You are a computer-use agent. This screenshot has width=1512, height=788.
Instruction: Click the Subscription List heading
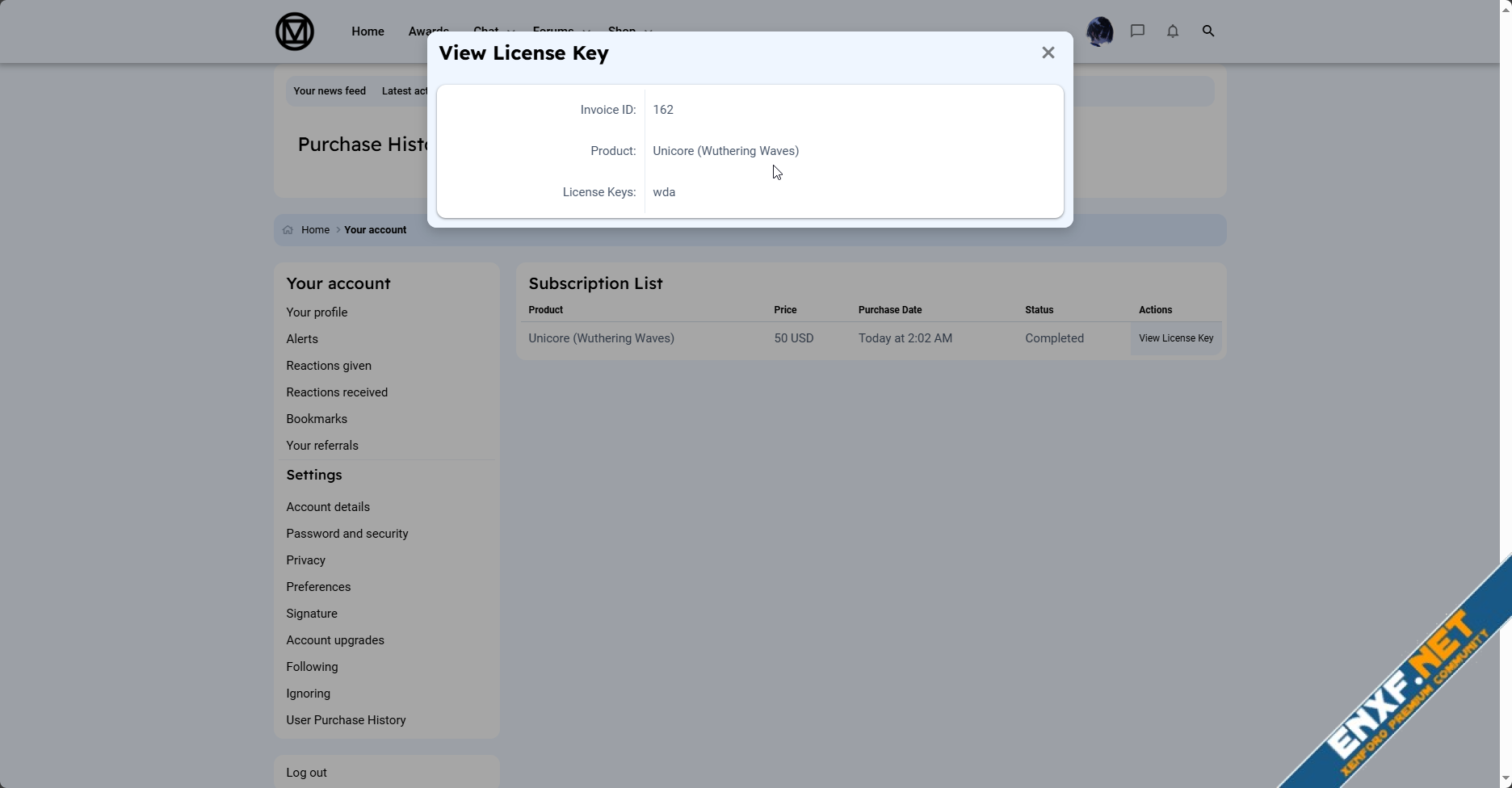(x=596, y=283)
